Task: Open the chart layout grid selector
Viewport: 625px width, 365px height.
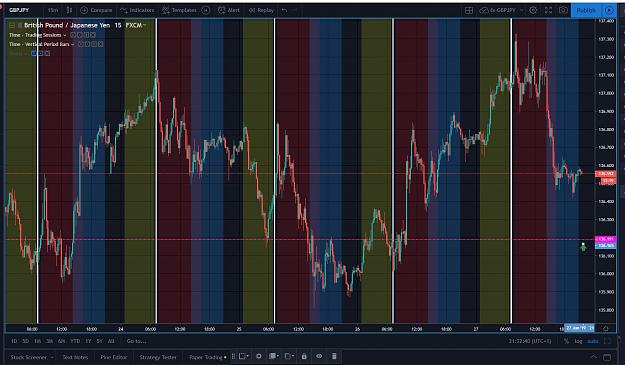Action: (x=469, y=10)
